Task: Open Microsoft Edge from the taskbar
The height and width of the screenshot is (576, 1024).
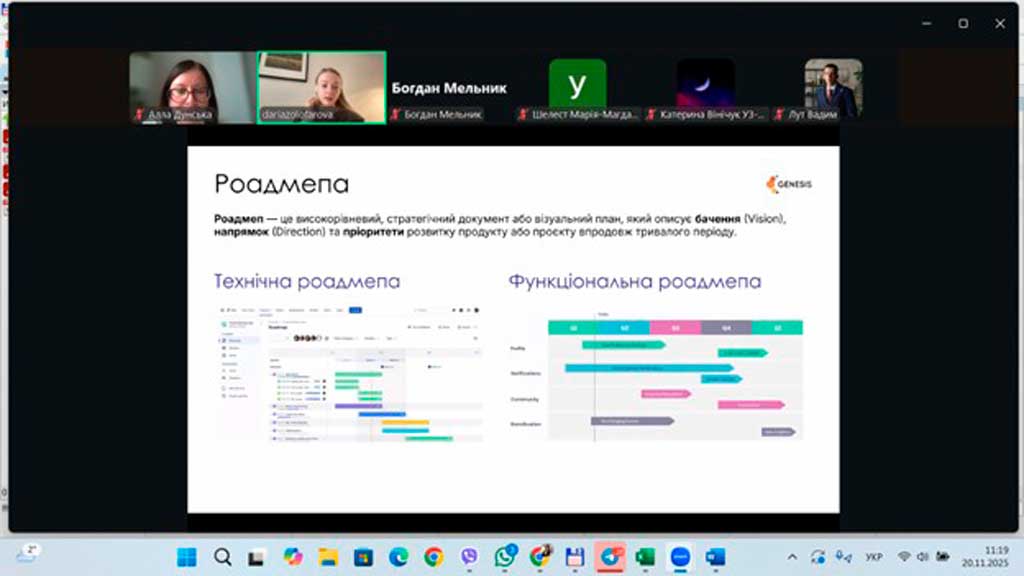Action: point(398,556)
